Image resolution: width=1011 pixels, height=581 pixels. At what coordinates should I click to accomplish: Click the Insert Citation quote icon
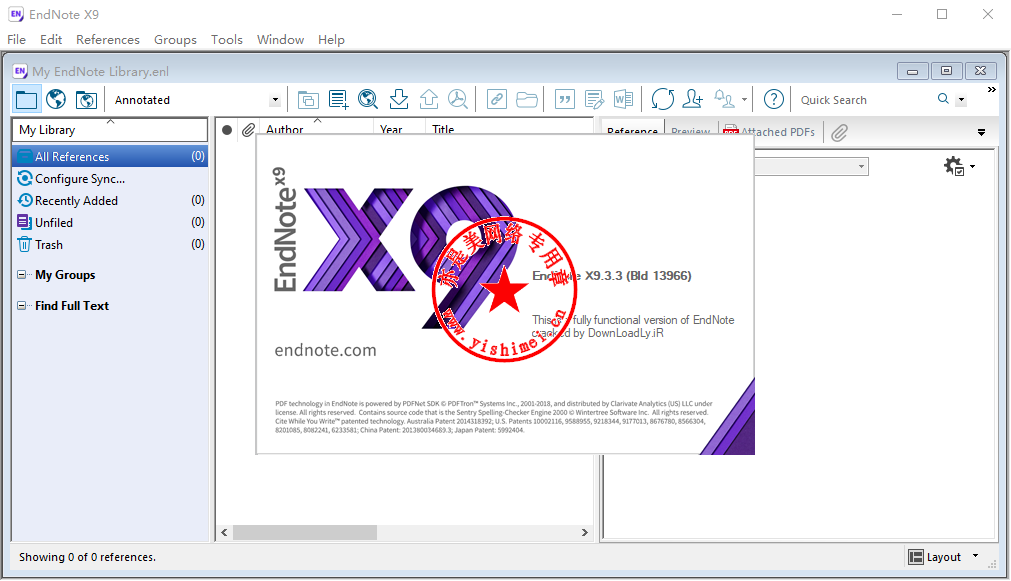click(x=564, y=99)
